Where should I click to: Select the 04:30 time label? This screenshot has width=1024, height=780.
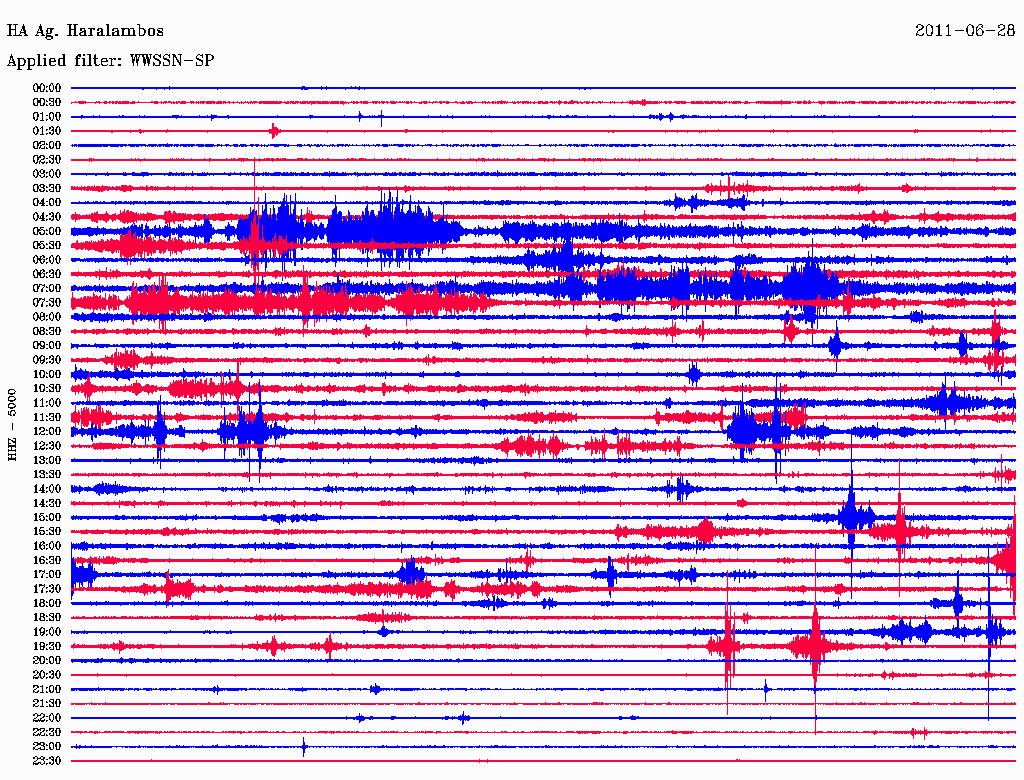[47, 217]
